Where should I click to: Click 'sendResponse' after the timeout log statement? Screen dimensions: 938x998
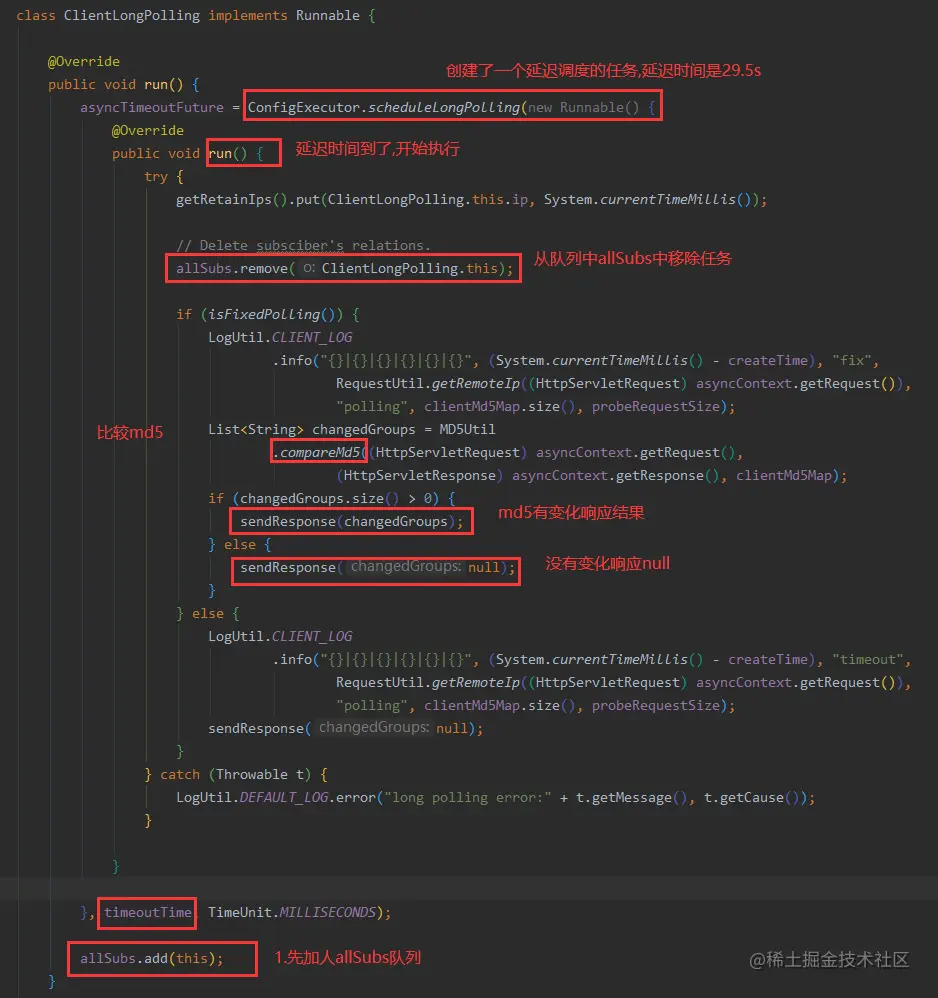[256, 728]
